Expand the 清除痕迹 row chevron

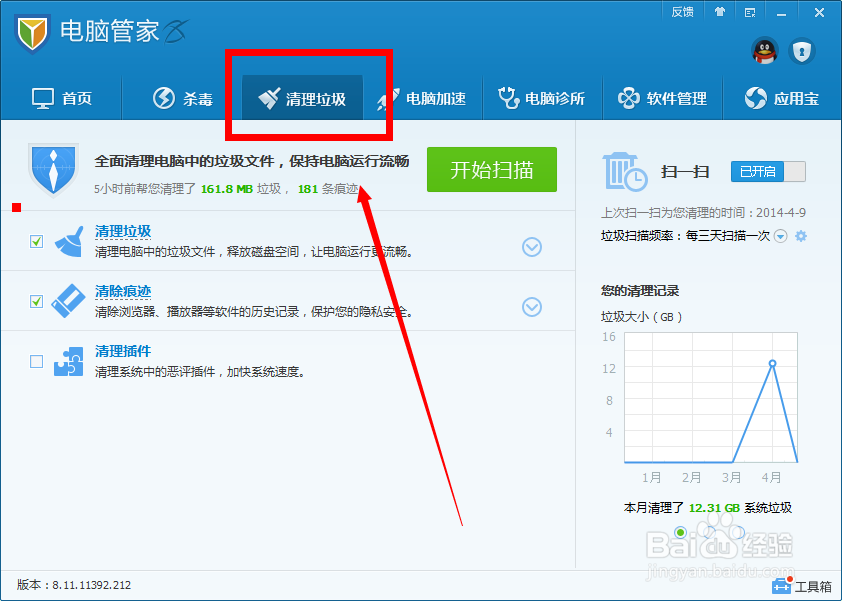coord(532,308)
